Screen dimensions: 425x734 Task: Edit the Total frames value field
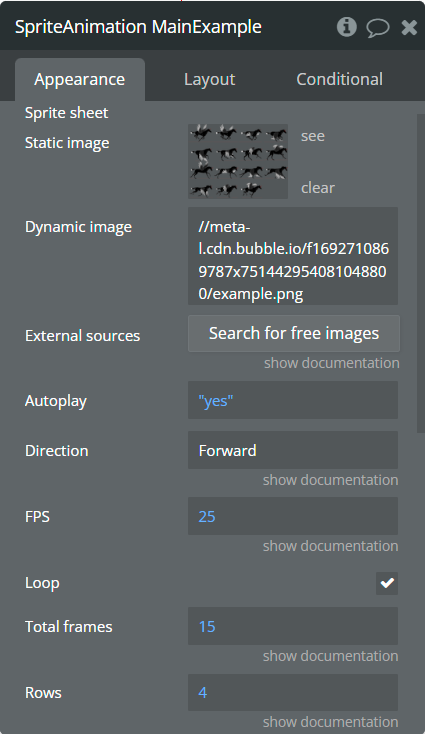(x=293, y=626)
